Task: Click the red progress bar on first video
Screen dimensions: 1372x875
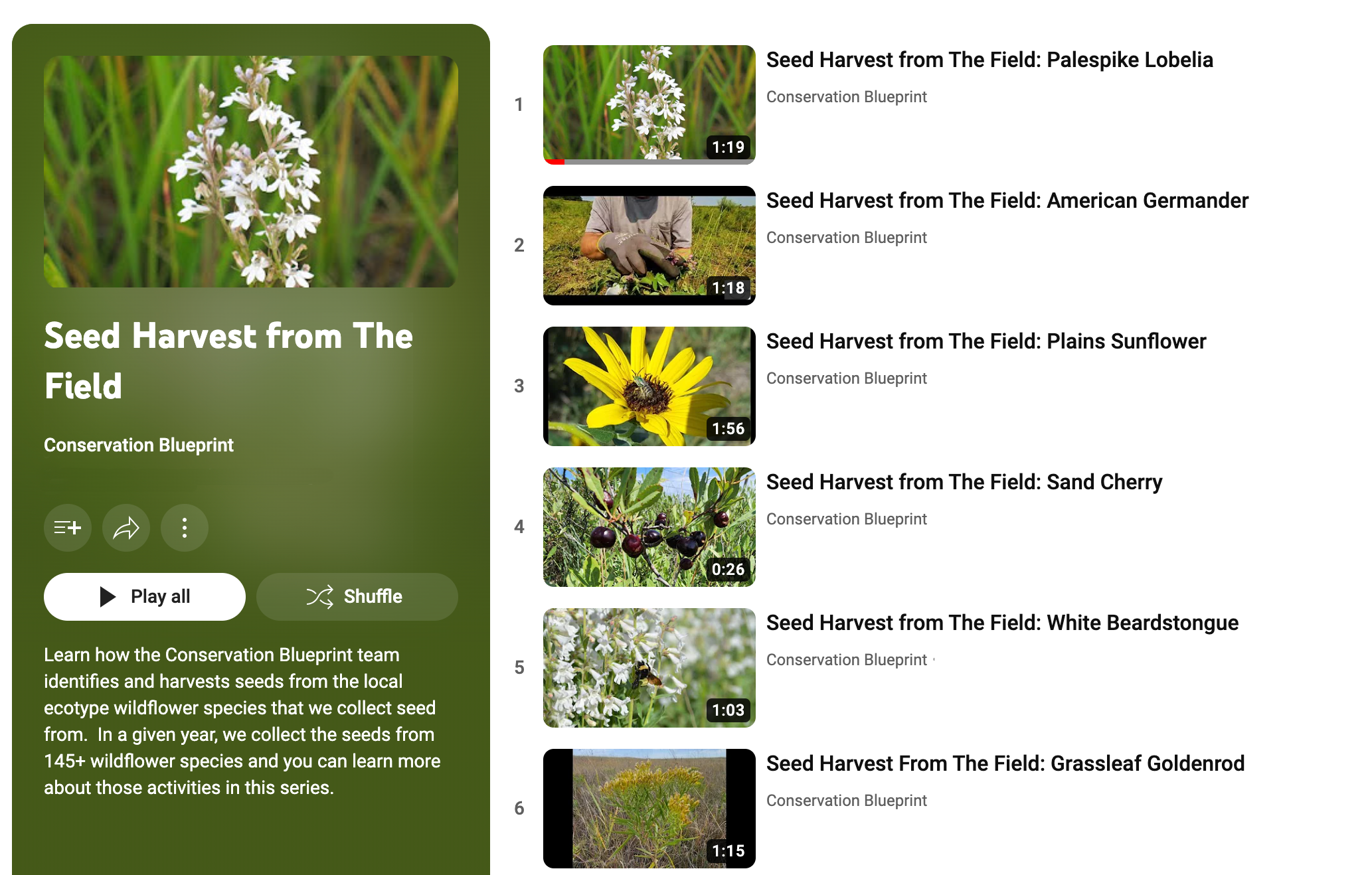Action: 555,161
